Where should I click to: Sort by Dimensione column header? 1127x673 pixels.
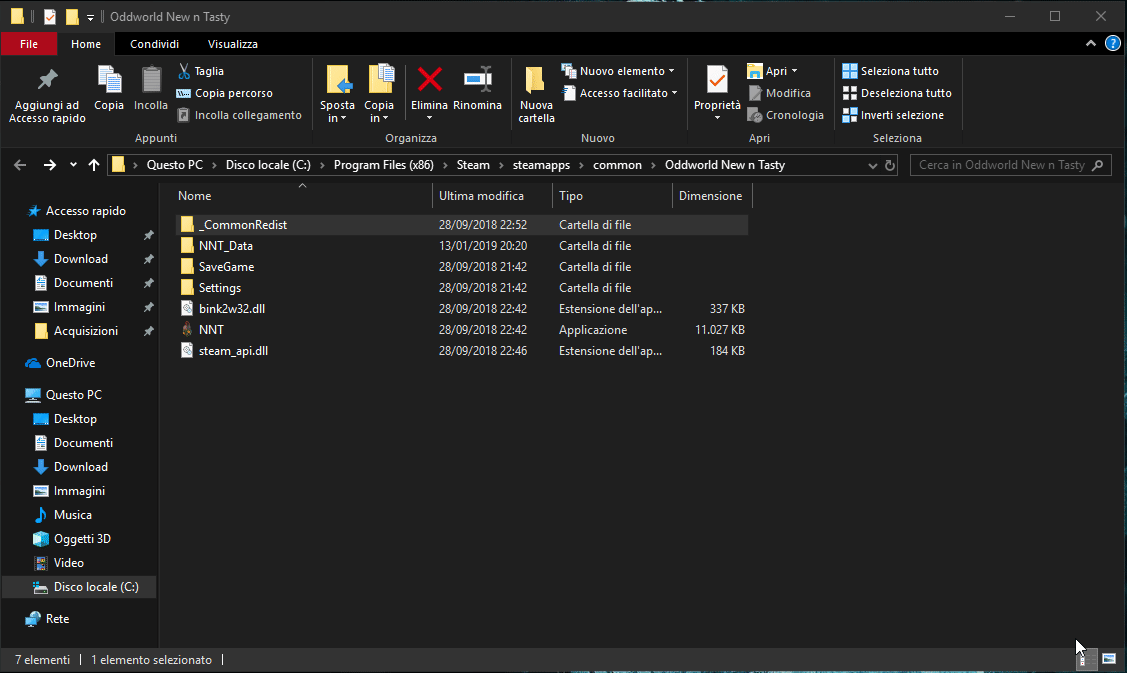coord(712,196)
